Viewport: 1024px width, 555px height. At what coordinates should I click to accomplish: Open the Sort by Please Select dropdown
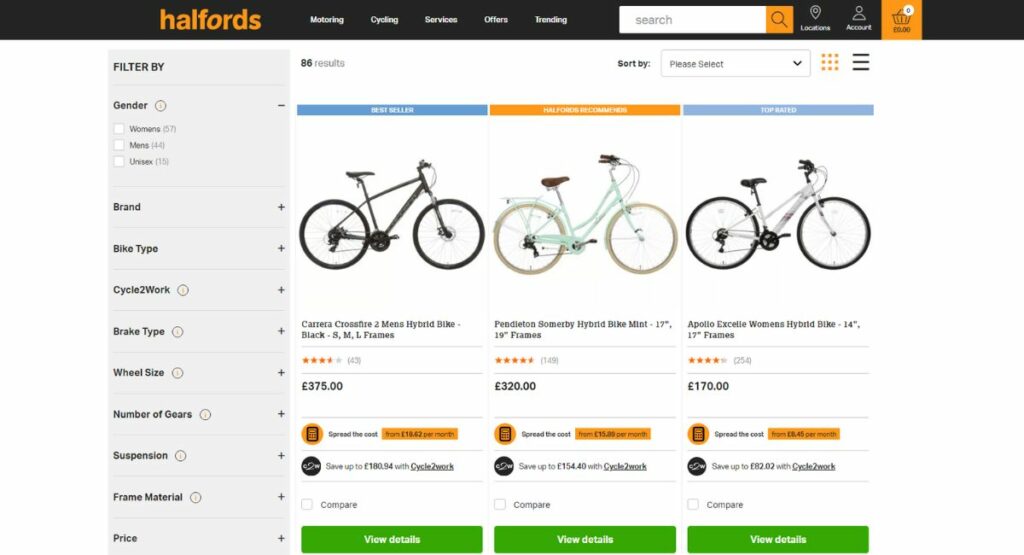pos(735,64)
